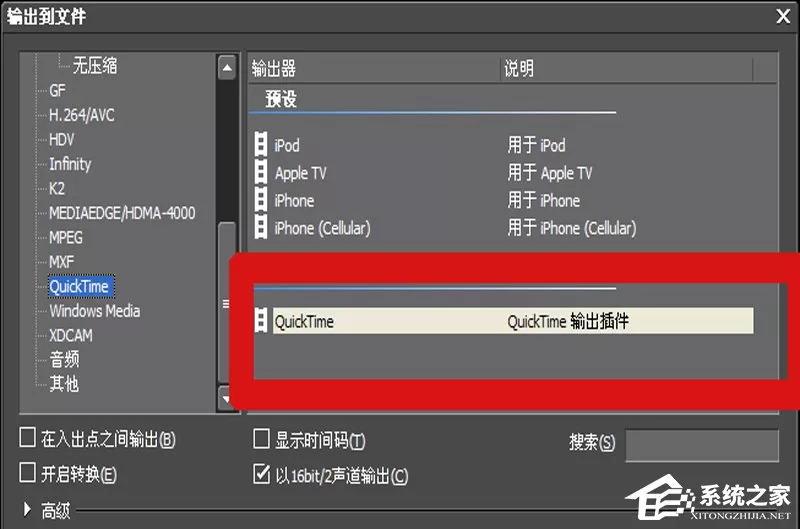Select Windows Media in the format tree
This screenshot has height=529, width=800.
click(x=94, y=311)
